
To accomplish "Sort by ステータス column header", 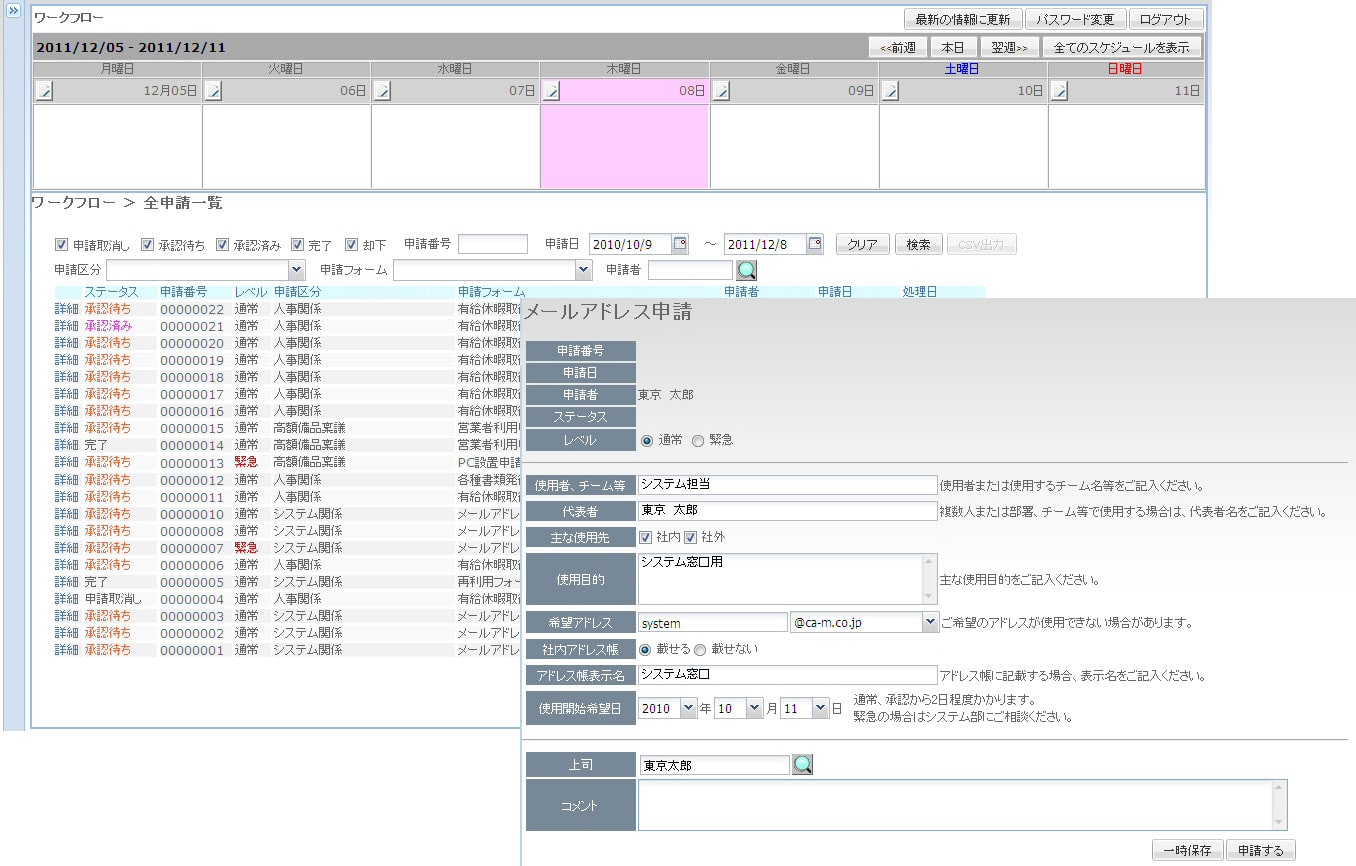I will [x=111, y=292].
